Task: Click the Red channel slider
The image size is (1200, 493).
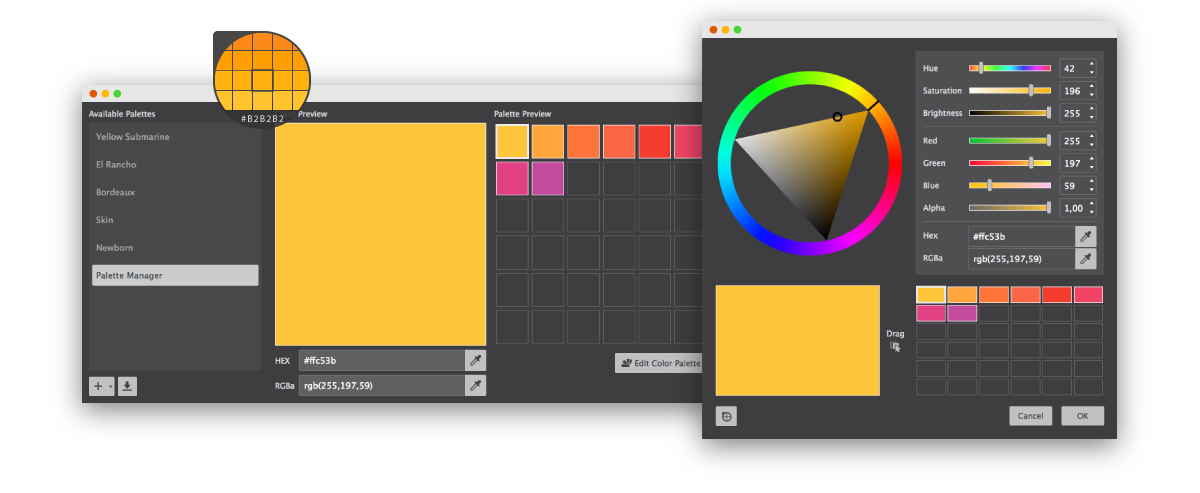Action: (x=1010, y=140)
